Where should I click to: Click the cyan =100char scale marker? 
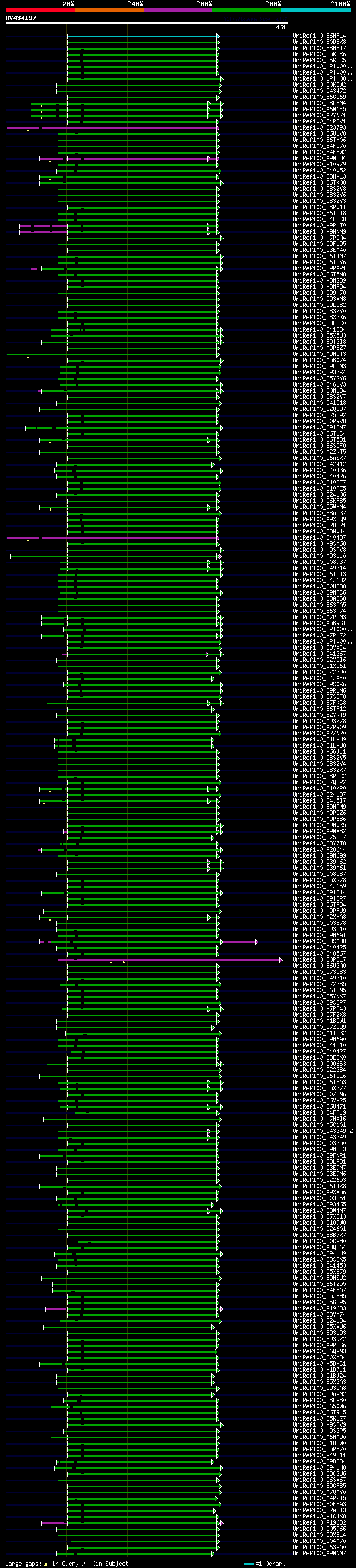pos(249,1563)
